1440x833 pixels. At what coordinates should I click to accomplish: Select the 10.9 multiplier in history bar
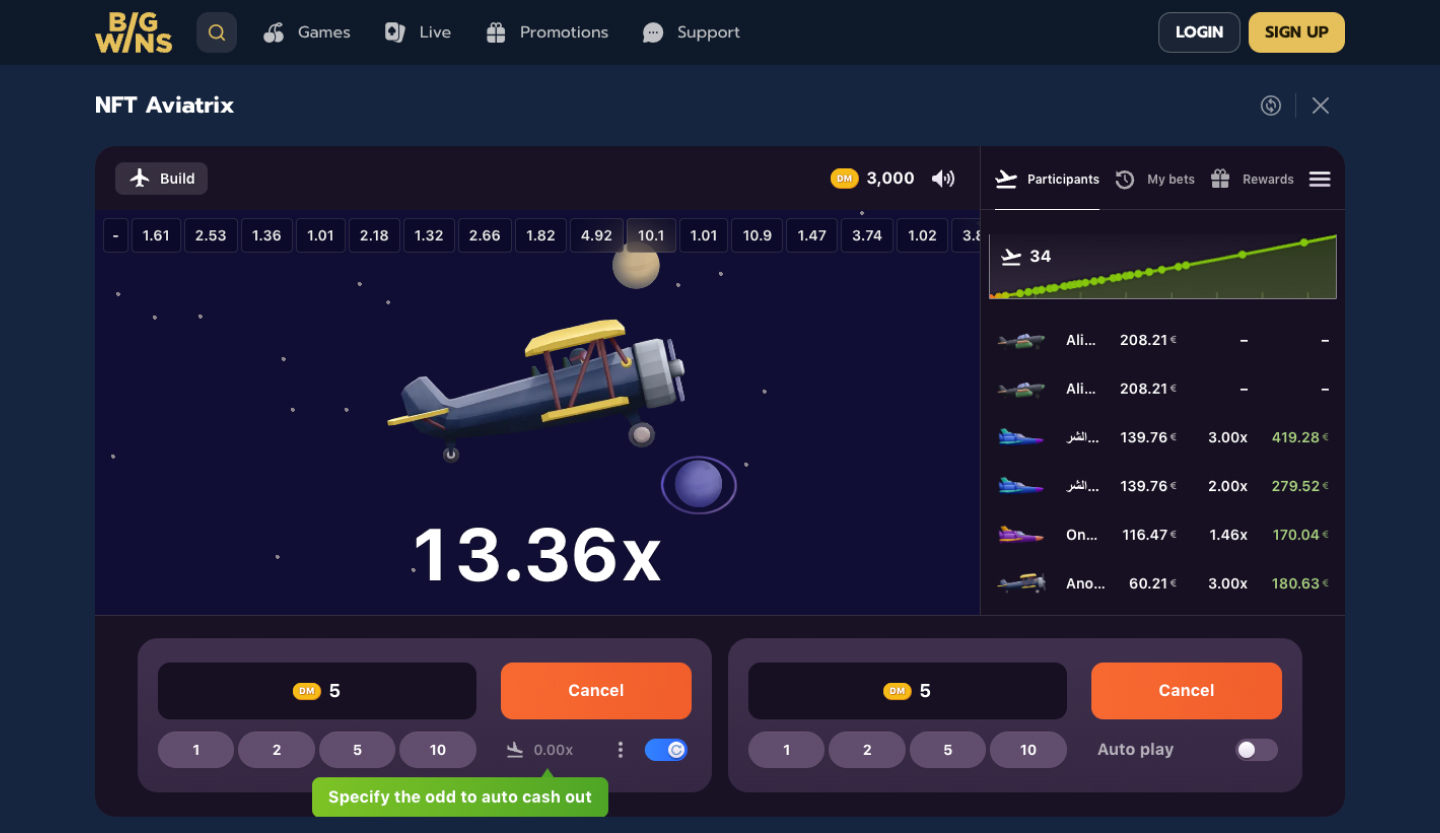pyautogui.click(x=757, y=236)
